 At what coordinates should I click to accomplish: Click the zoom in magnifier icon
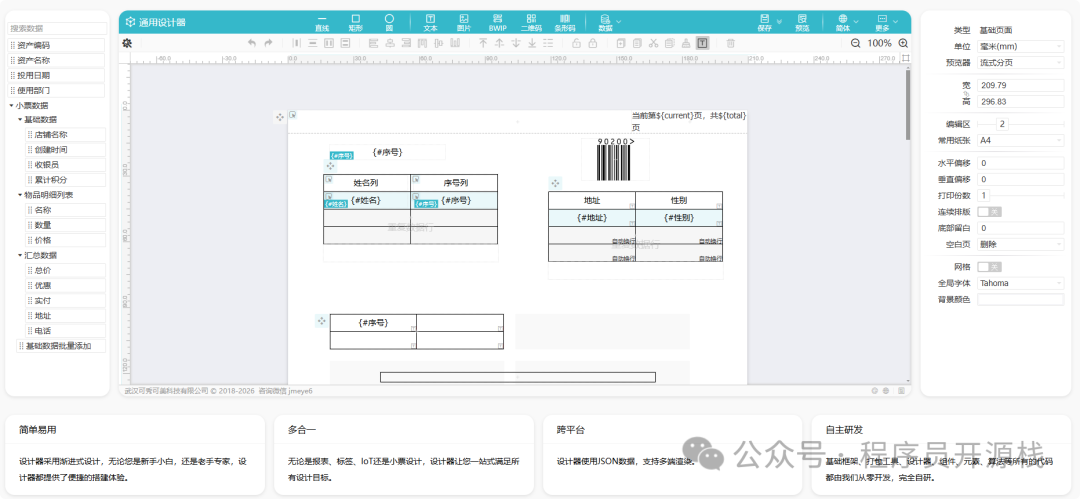[903, 43]
